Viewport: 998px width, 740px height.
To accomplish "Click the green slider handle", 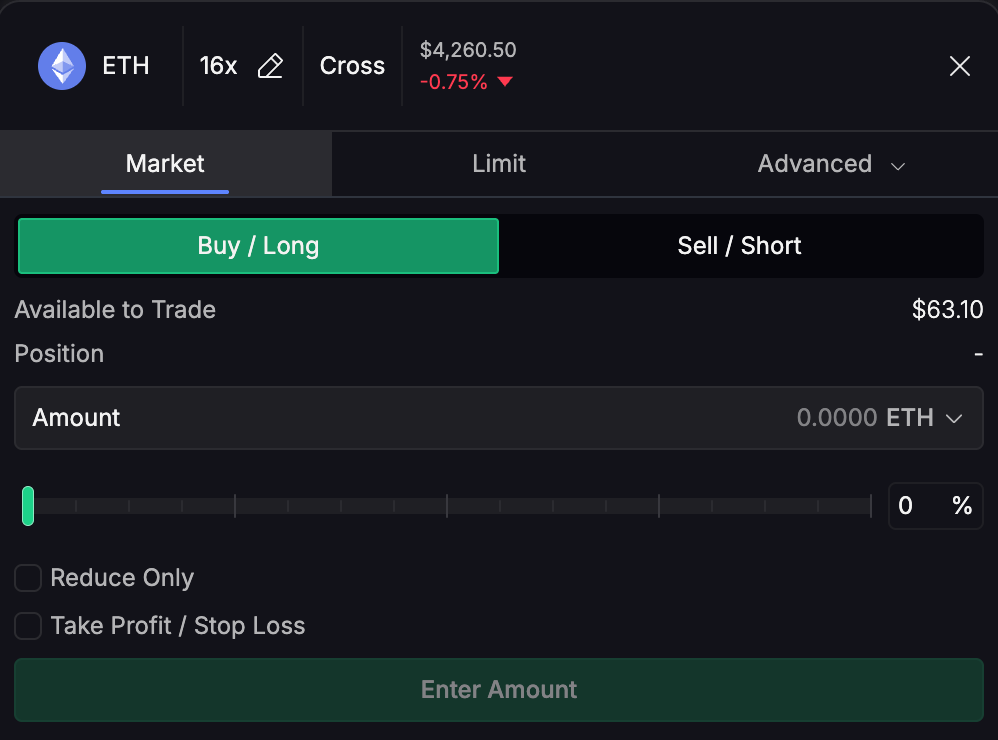I will pos(28,506).
